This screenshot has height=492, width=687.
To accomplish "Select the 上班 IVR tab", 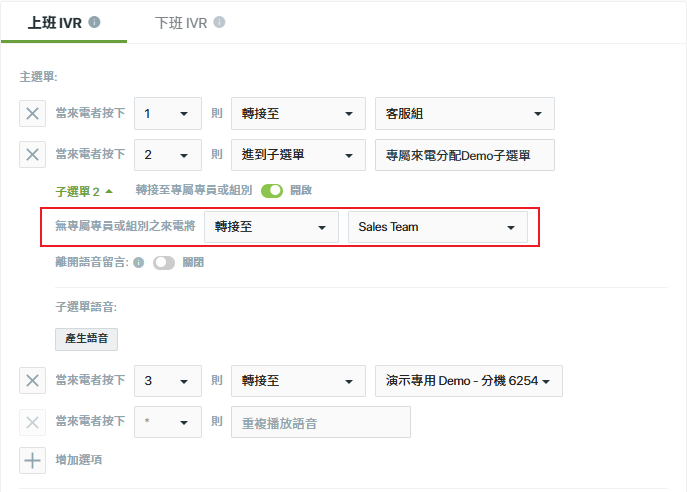I will pyautogui.click(x=55, y=23).
